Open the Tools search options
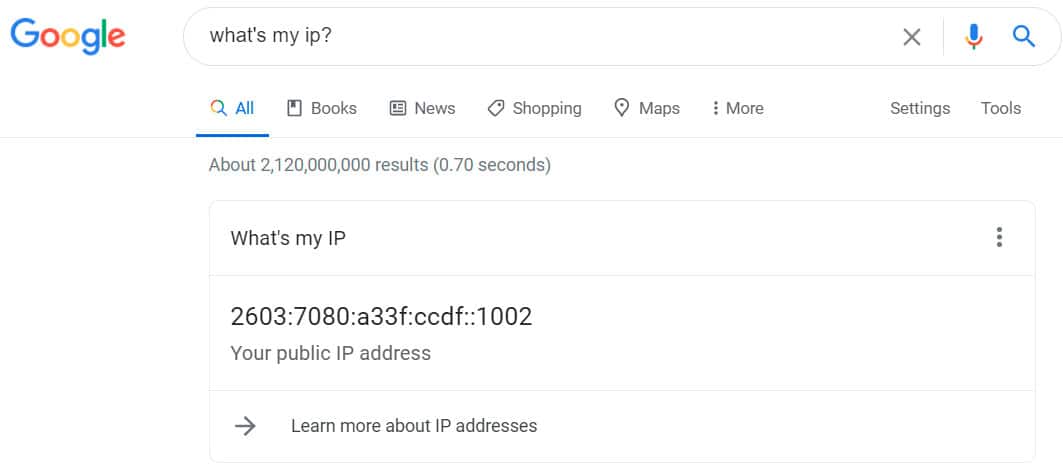 coord(1000,108)
